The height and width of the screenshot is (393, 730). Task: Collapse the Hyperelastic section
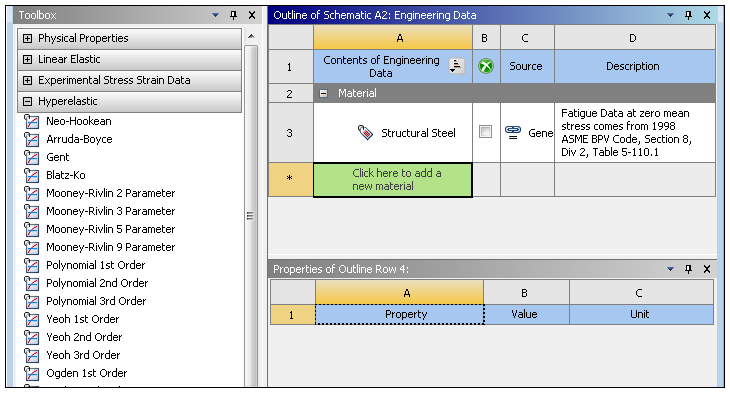(27, 101)
